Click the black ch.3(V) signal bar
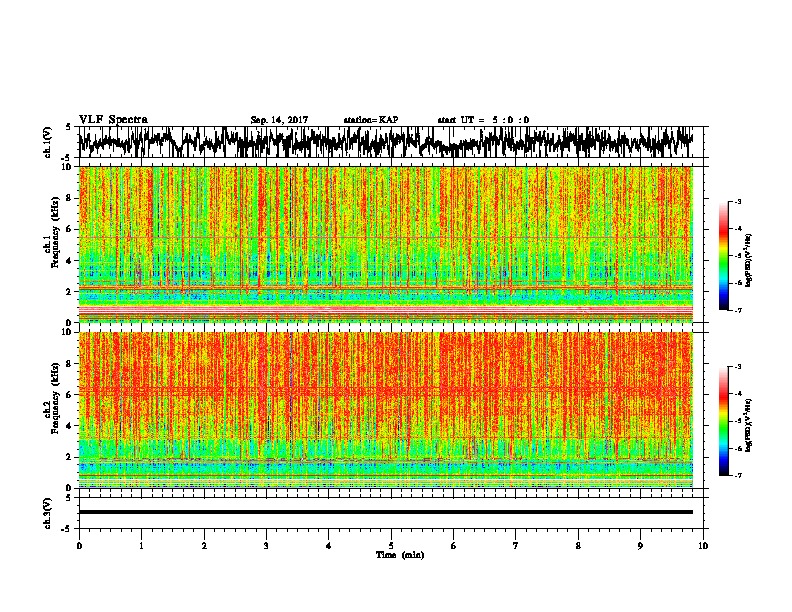792x612 pixels. [385, 512]
